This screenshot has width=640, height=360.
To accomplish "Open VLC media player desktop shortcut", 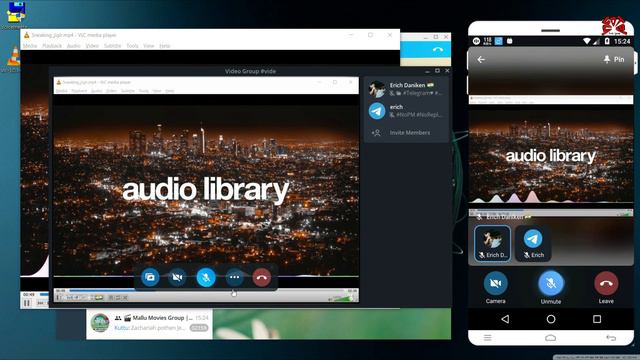I will click(x=13, y=59).
